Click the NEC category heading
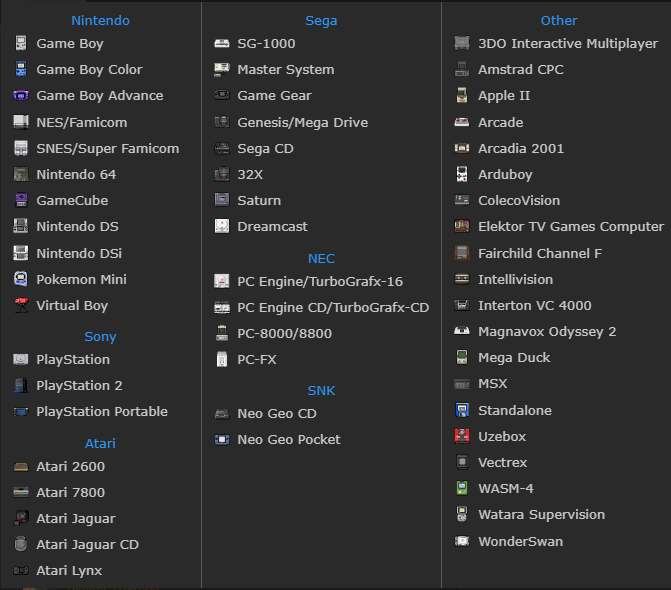The image size is (671, 590). (x=321, y=258)
